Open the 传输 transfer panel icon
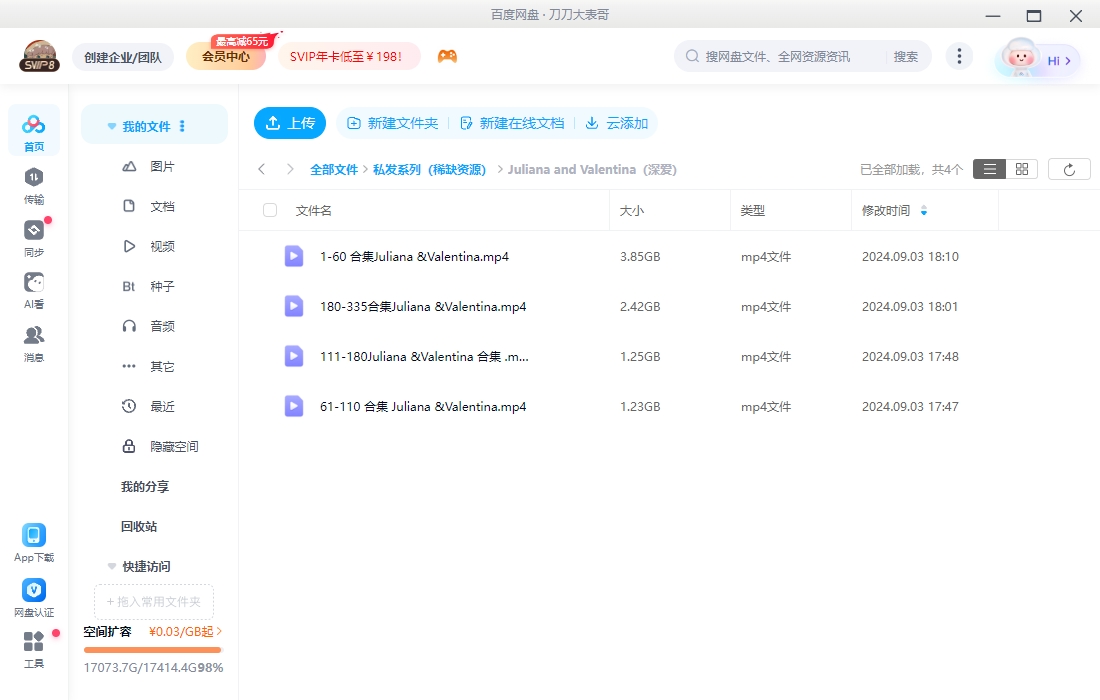The image size is (1100, 700). click(33, 181)
